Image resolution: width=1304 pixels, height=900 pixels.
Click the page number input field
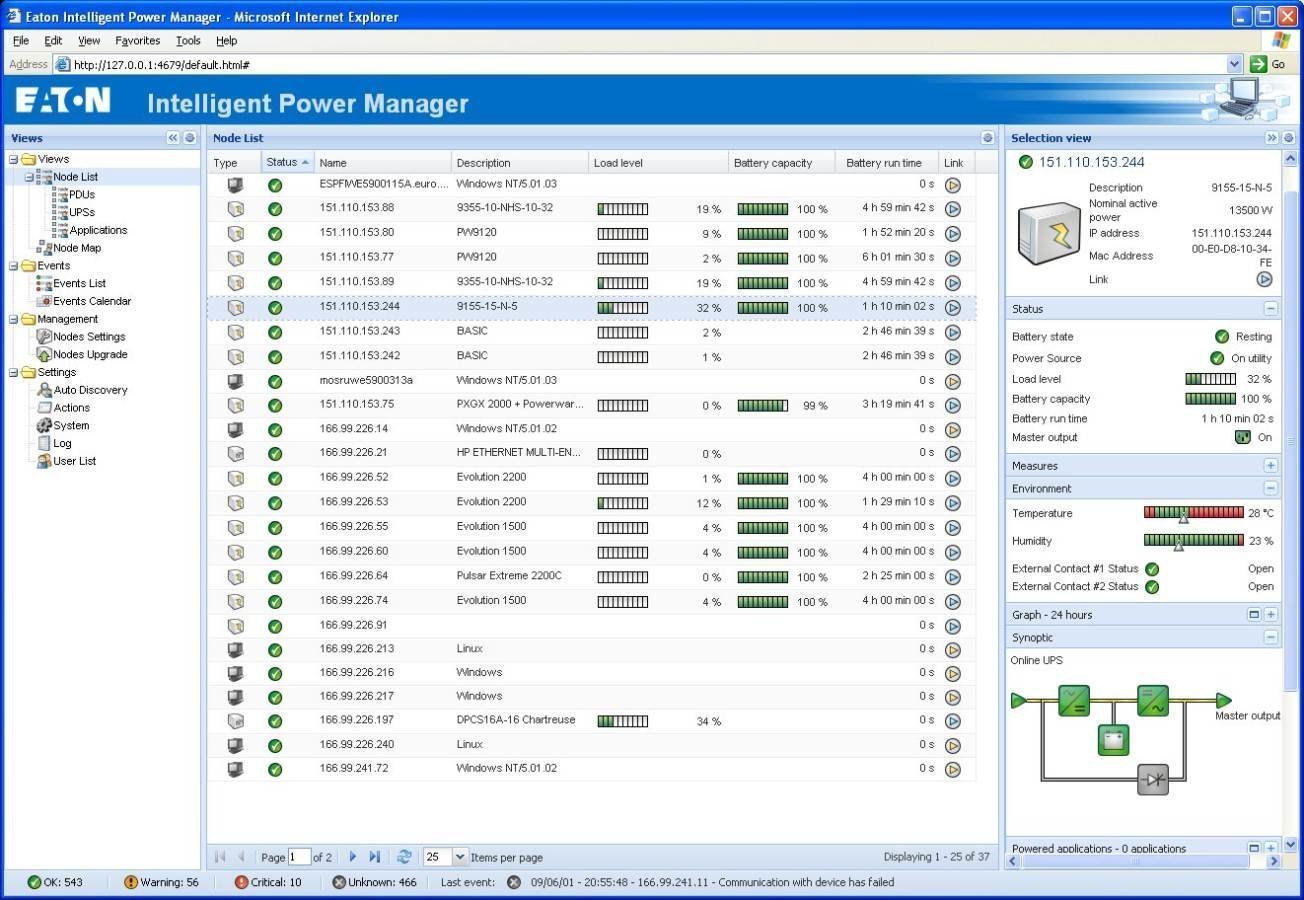[299, 857]
